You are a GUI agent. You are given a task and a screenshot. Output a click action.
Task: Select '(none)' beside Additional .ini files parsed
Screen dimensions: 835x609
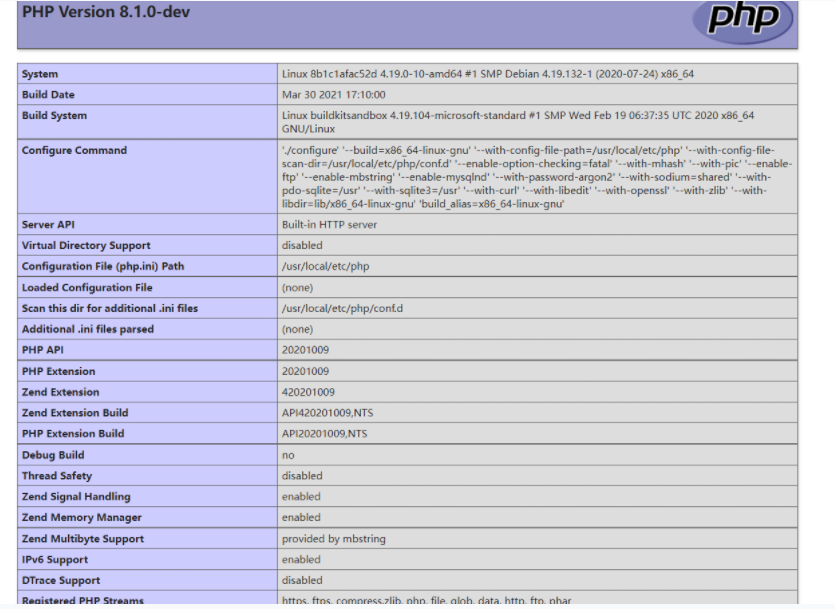coord(297,329)
